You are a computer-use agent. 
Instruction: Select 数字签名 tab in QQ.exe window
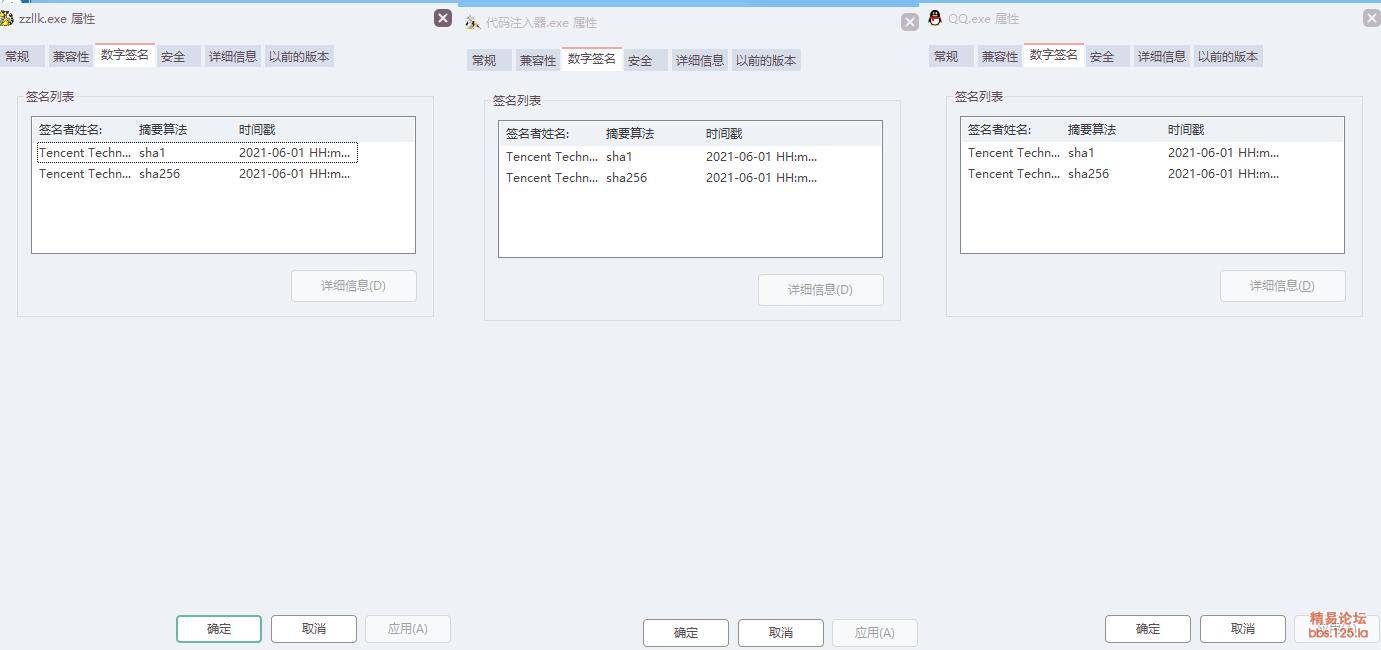tap(1053, 55)
